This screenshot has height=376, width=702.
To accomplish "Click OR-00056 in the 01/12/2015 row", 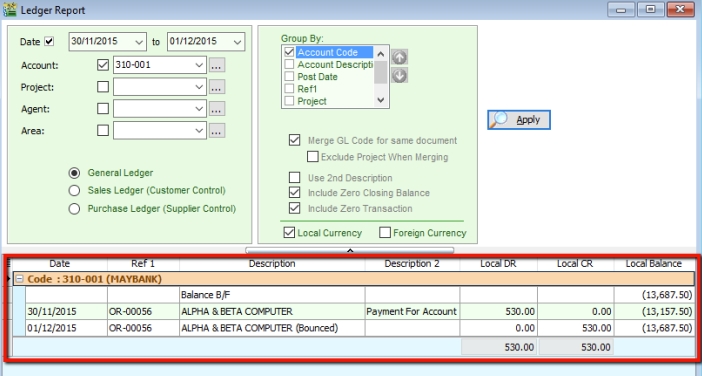I will click(143, 328).
